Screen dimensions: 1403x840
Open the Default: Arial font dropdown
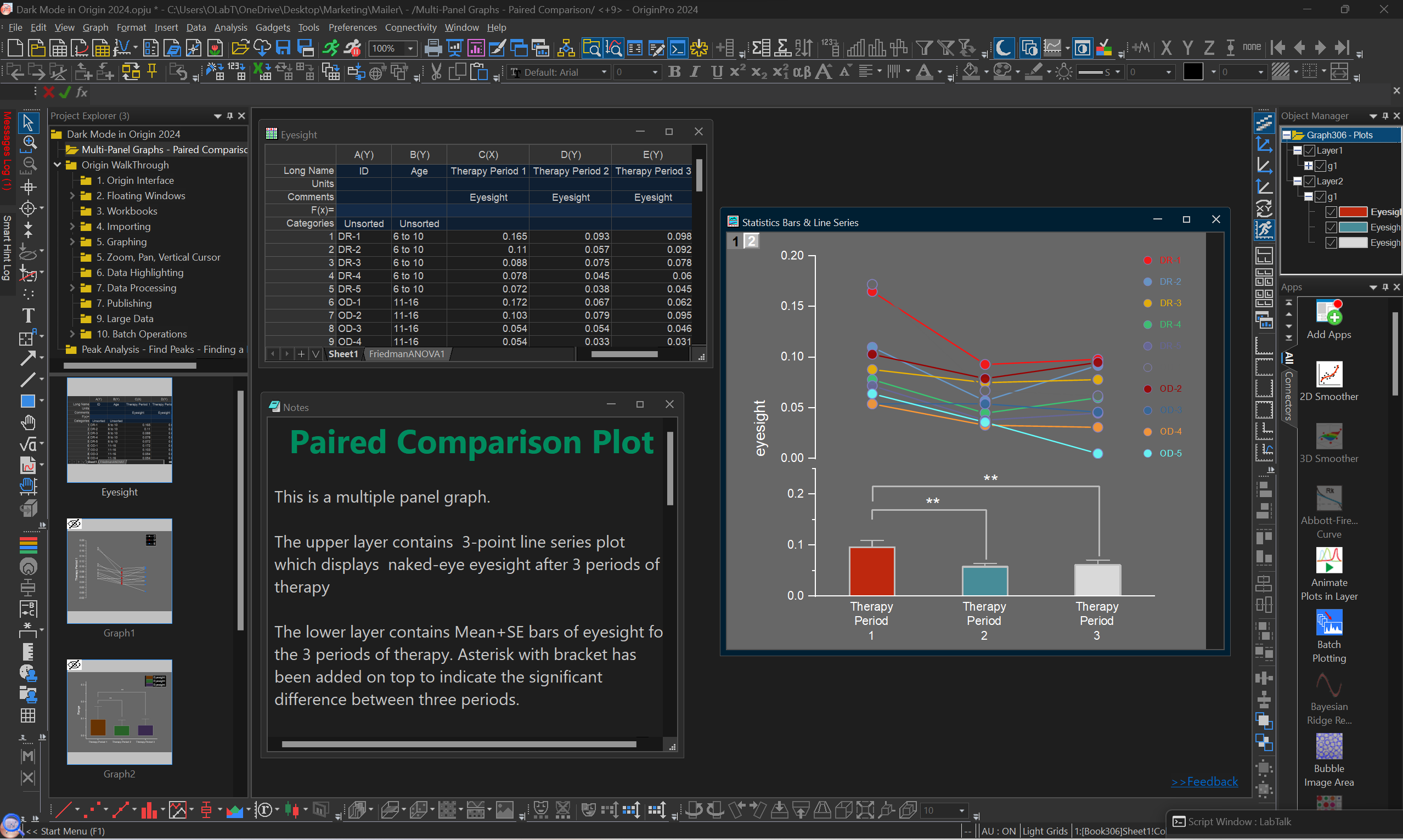[x=604, y=72]
